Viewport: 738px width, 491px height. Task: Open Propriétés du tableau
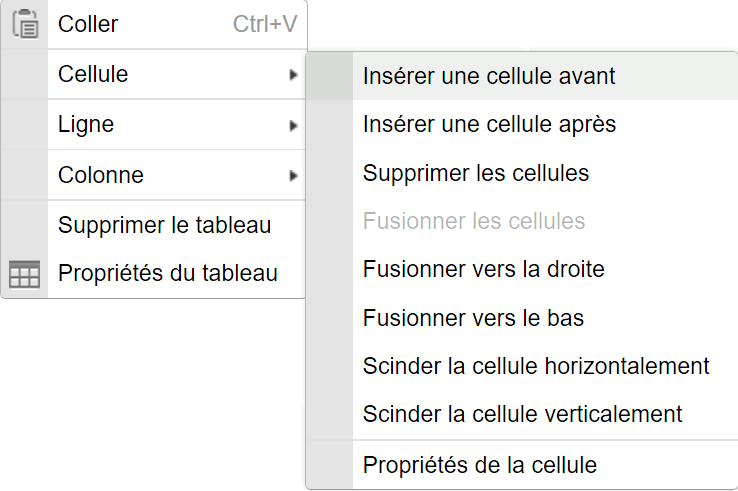[168, 273]
